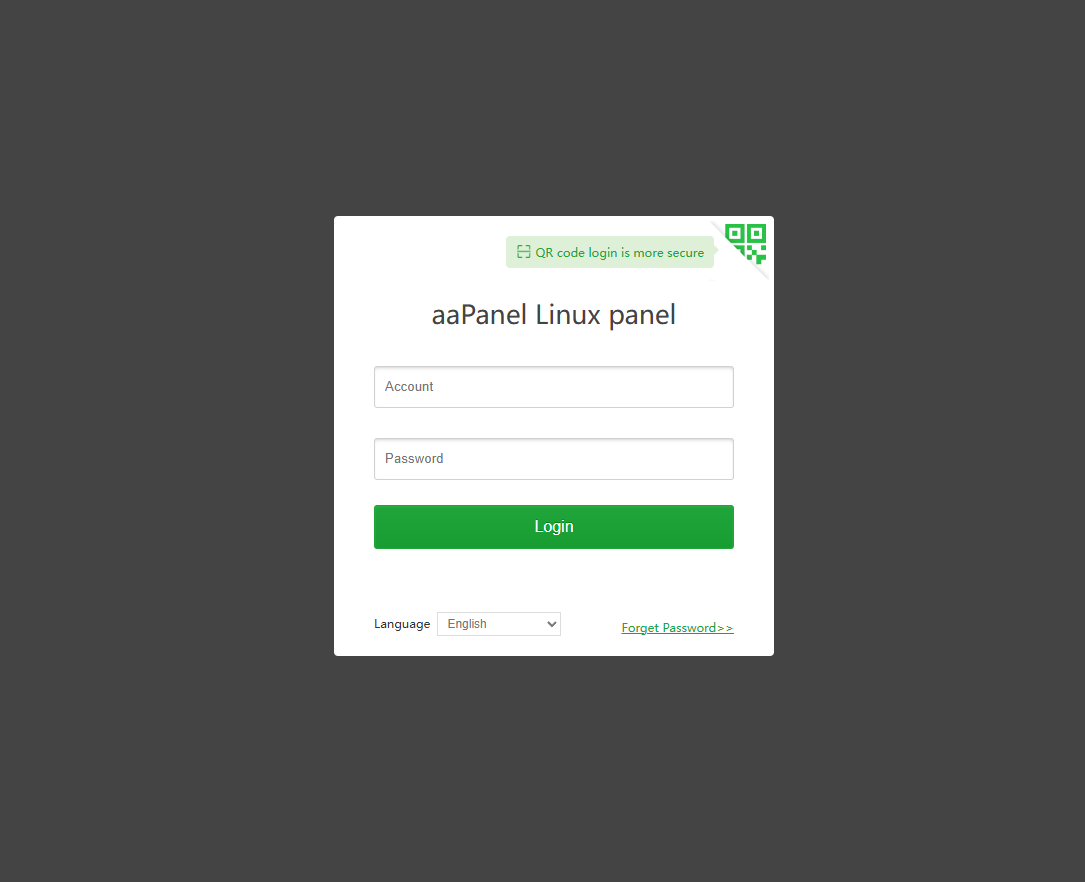The height and width of the screenshot is (882, 1085).
Task: Open the Forget Password link
Action: click(677, 628)
